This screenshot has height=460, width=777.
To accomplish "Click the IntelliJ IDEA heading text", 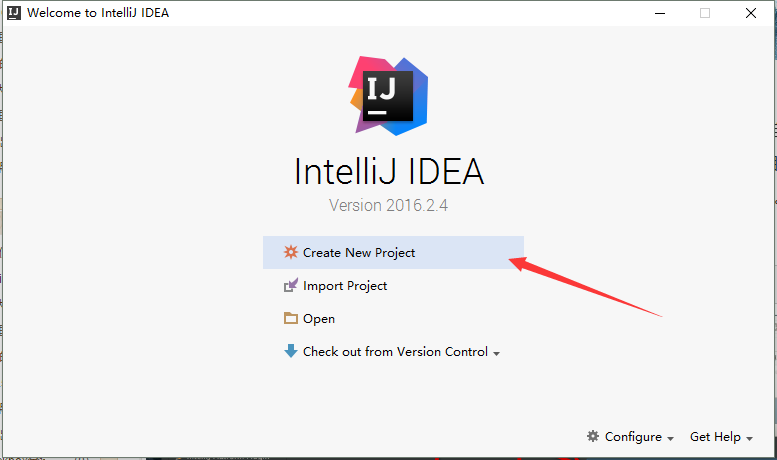I will 389,172.
